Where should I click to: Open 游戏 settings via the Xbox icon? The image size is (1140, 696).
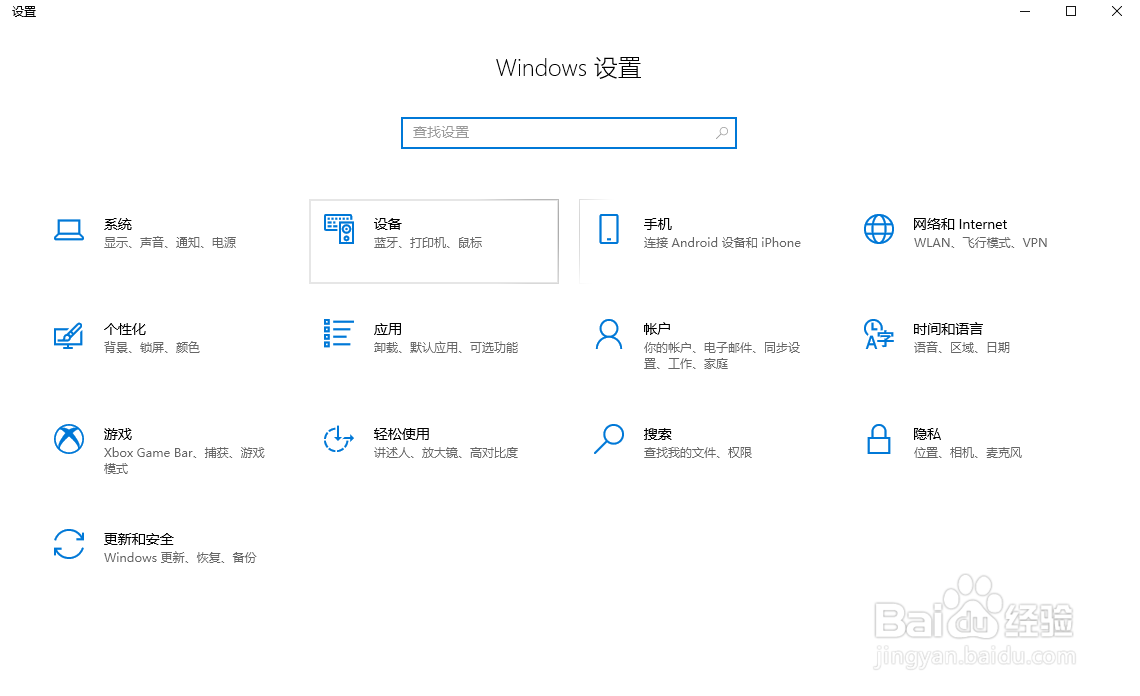coord(68,440)
